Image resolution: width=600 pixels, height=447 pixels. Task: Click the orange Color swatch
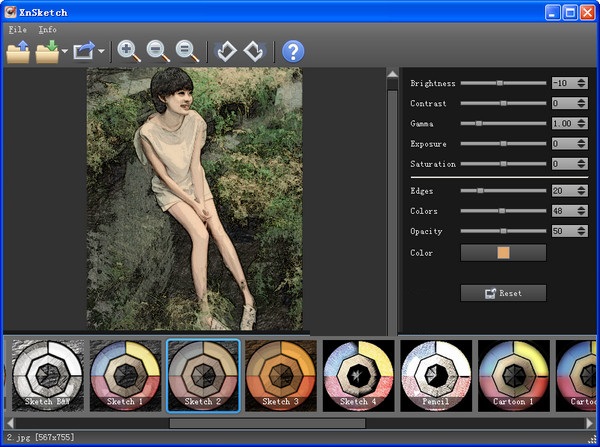click(x=503, y=253)
